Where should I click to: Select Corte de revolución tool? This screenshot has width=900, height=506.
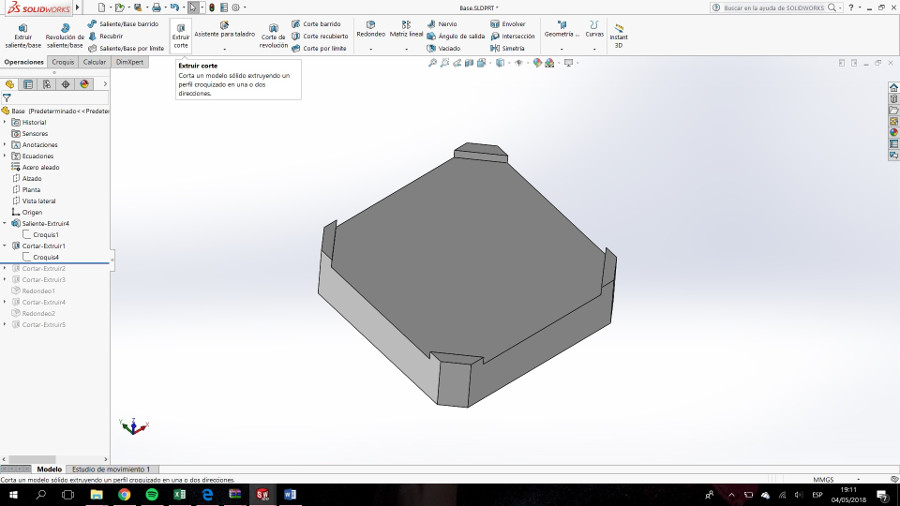click(273, 36)
